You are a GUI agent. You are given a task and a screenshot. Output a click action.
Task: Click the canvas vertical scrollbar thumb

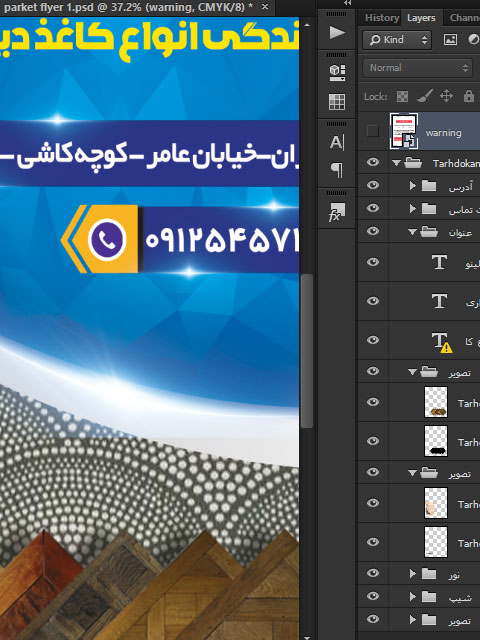point(307,351)
